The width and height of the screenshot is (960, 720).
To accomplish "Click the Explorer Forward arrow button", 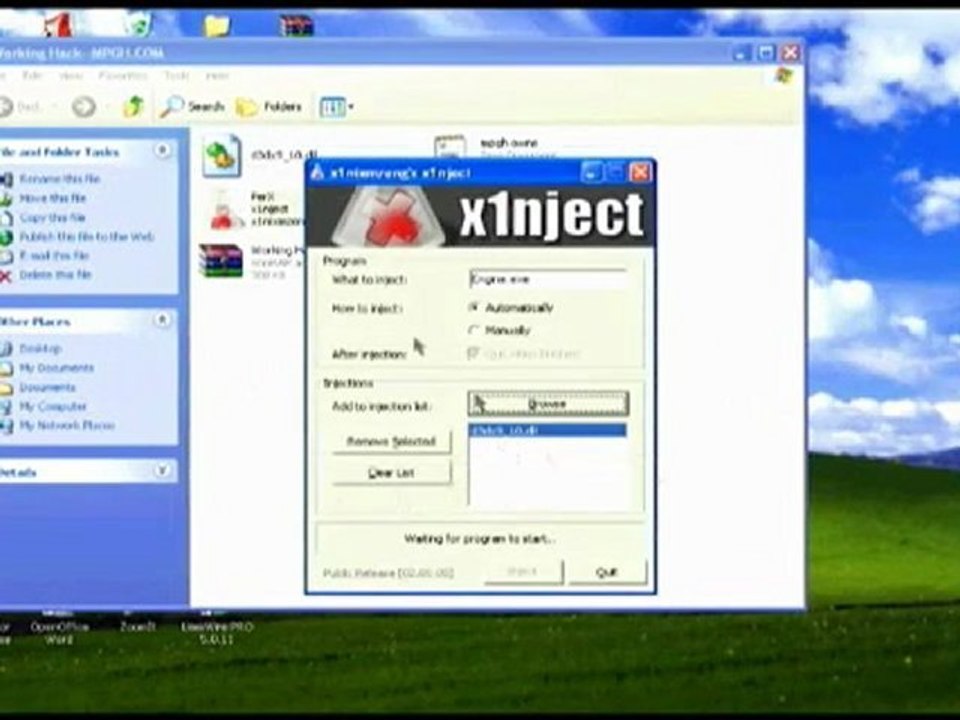I will 84,107.
